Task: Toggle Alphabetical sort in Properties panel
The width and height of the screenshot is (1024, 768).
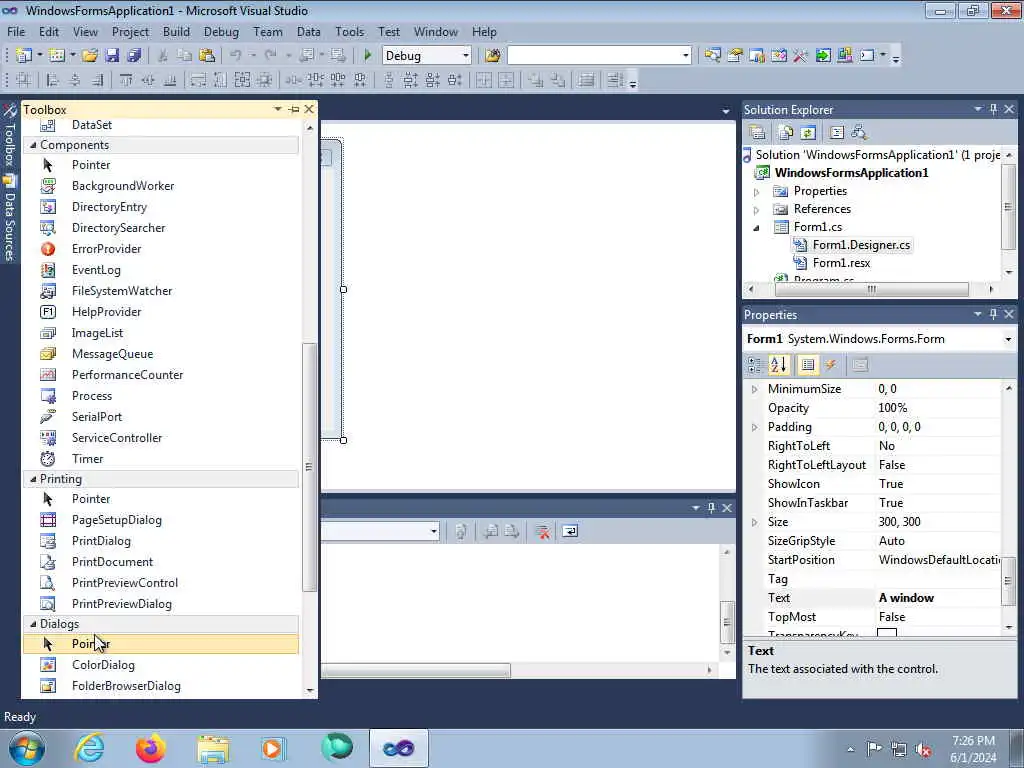Action: coord(778,365)
